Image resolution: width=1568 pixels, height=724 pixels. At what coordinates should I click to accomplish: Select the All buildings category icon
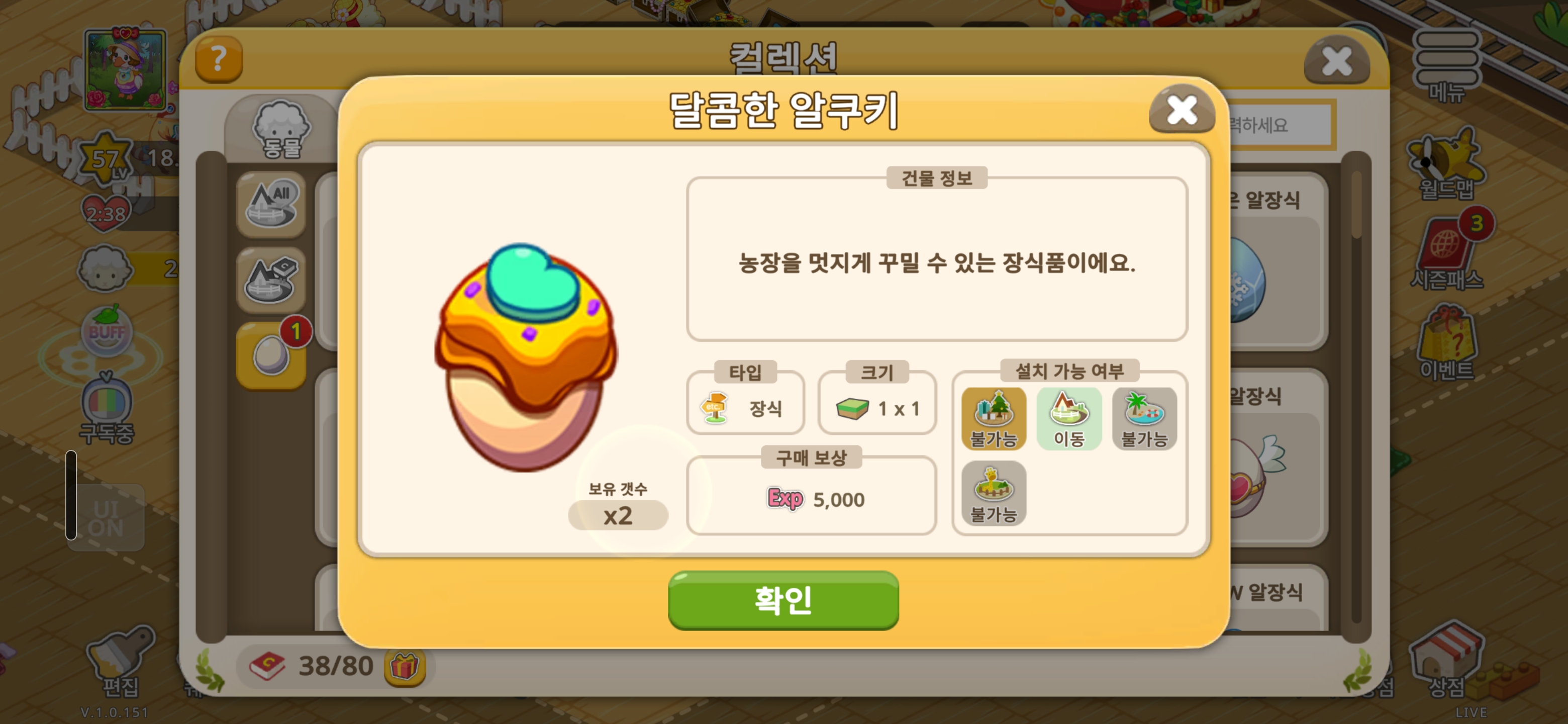[271, 205]
